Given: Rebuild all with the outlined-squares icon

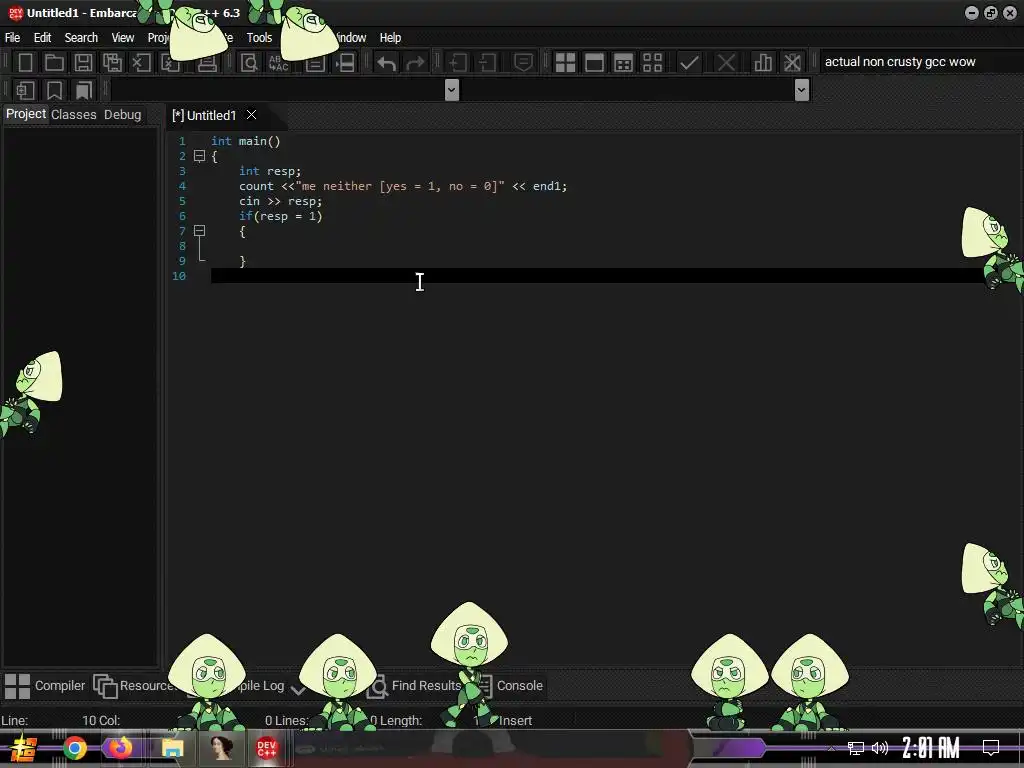Looking at the screenshot, I should click(652, 63).
